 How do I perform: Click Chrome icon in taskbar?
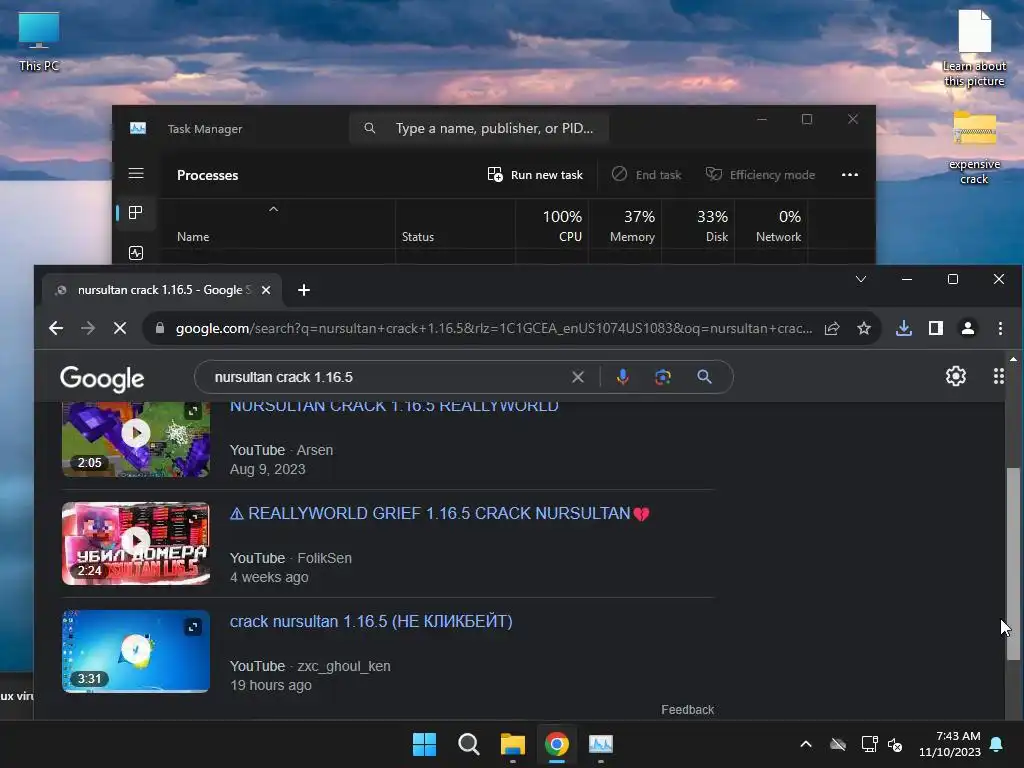[556, 744]
